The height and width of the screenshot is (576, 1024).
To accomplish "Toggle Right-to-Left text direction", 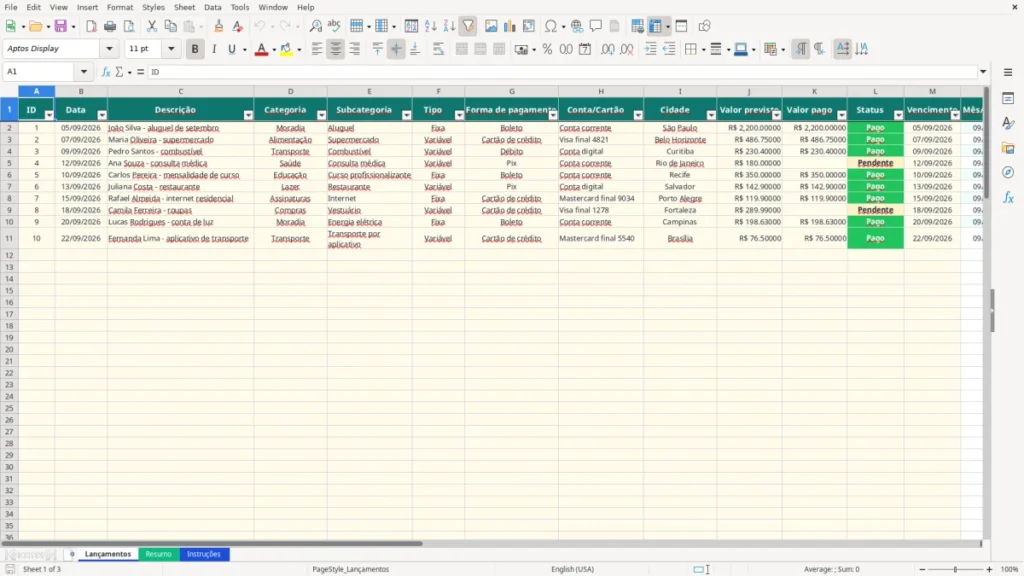I will tap(819, 49).
